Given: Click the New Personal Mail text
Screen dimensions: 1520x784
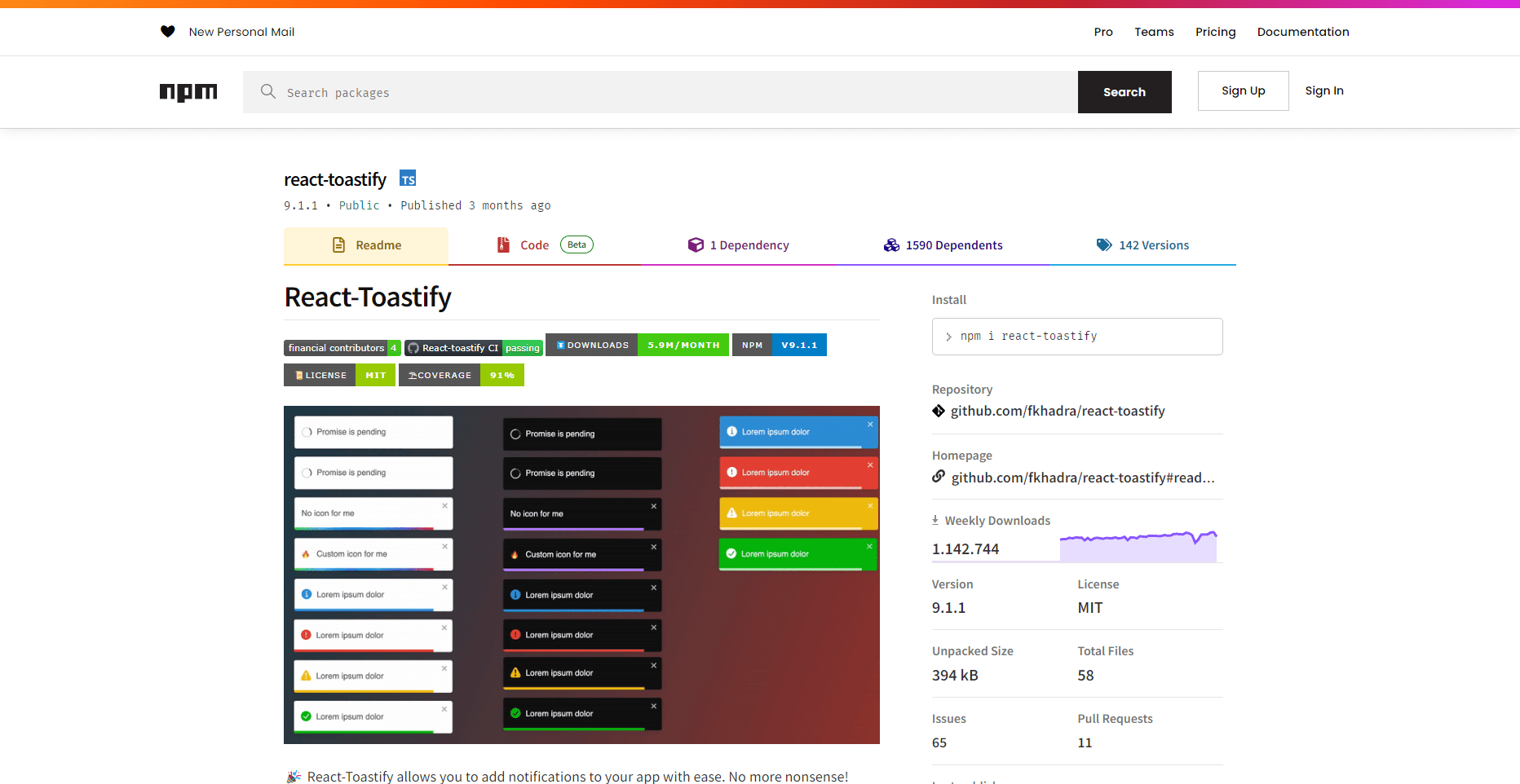Looking at the screenshot, I should pos(241,32).
